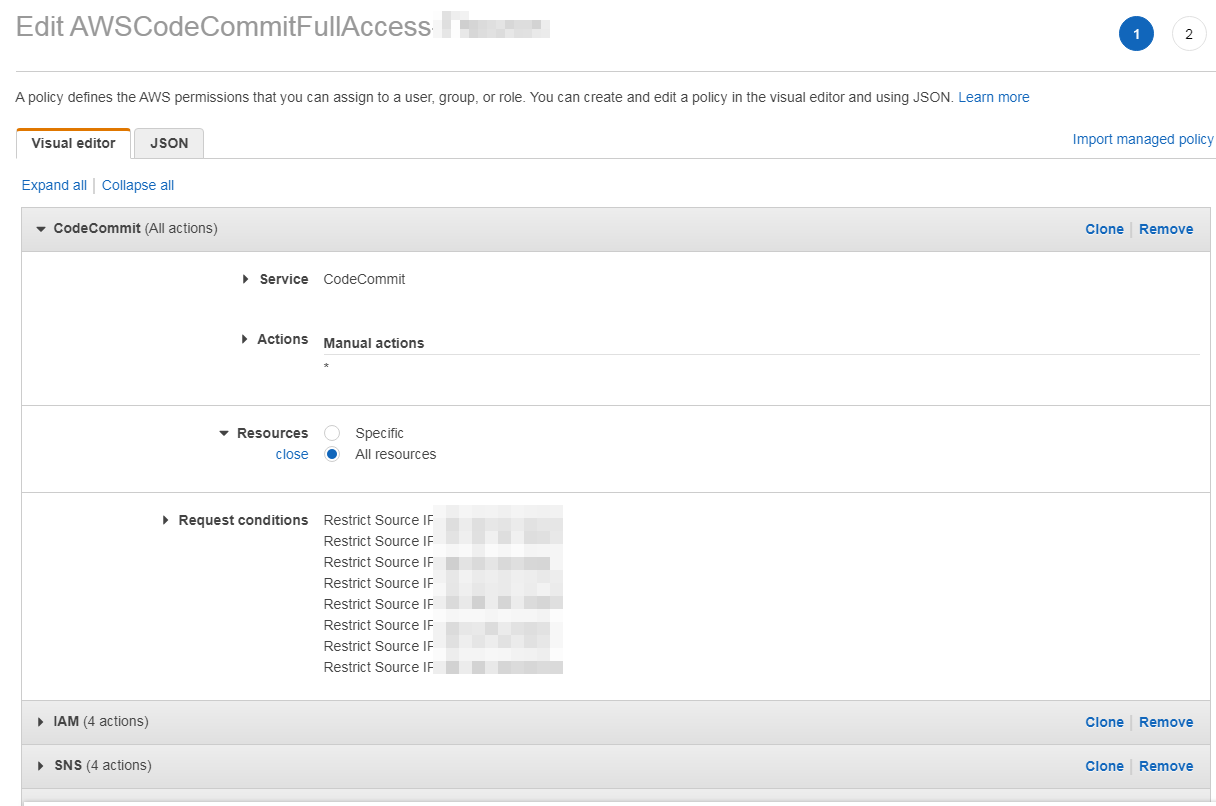1216x806 pixels.
Task: Clone the SNS statement
Action: 1104,766
